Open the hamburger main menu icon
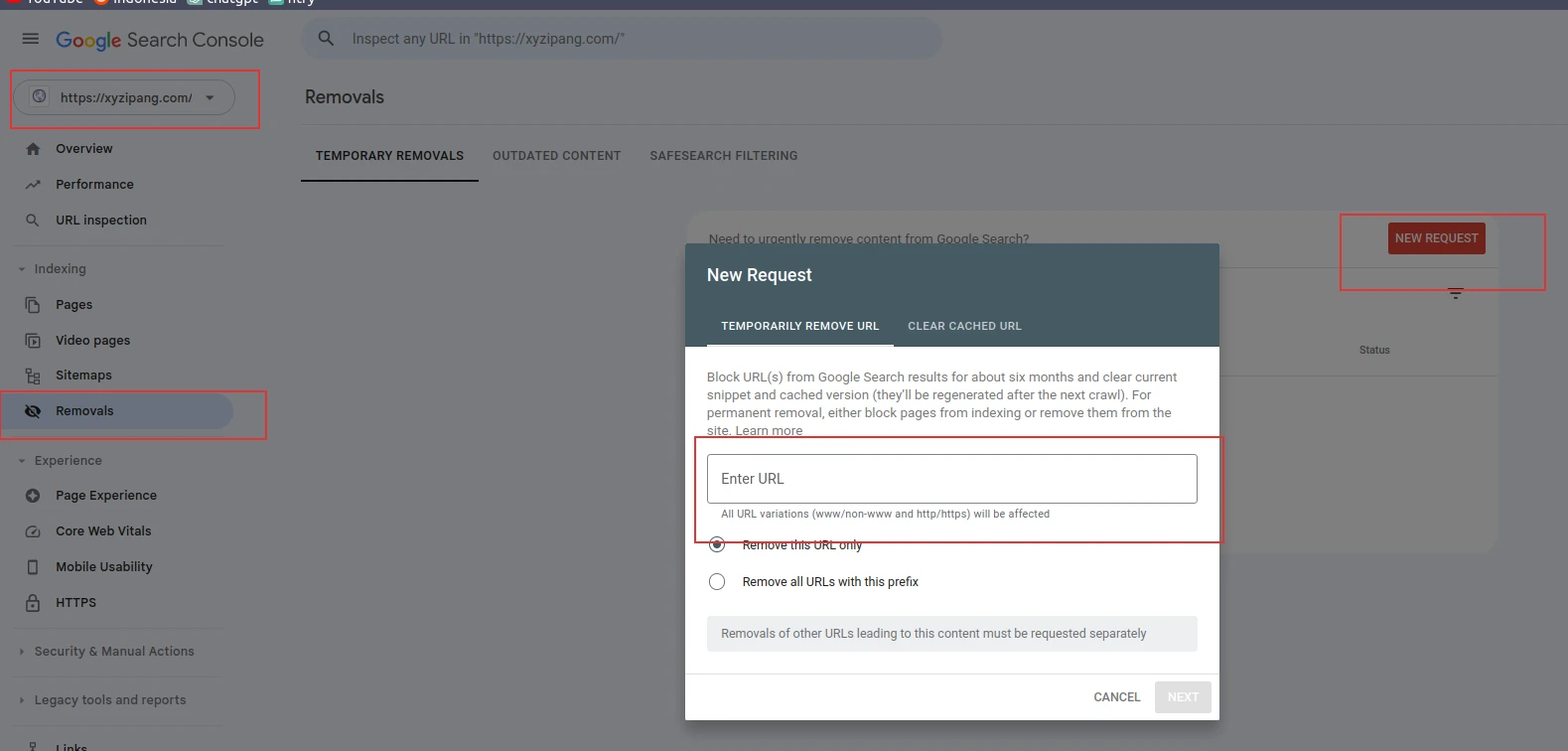Viewport: 1568px width, 751px height. coord(31,39)
